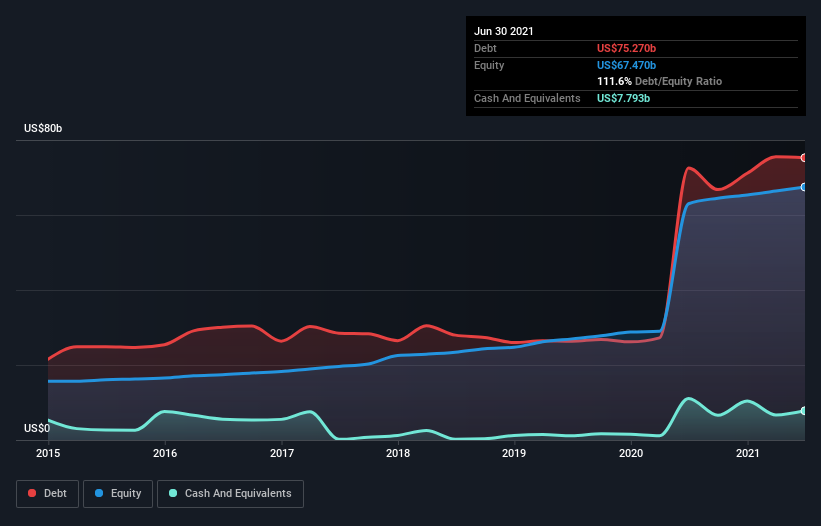
Task: Click the US$75.270b debt value
Action: pyautogui.click(x=626, y=48)
